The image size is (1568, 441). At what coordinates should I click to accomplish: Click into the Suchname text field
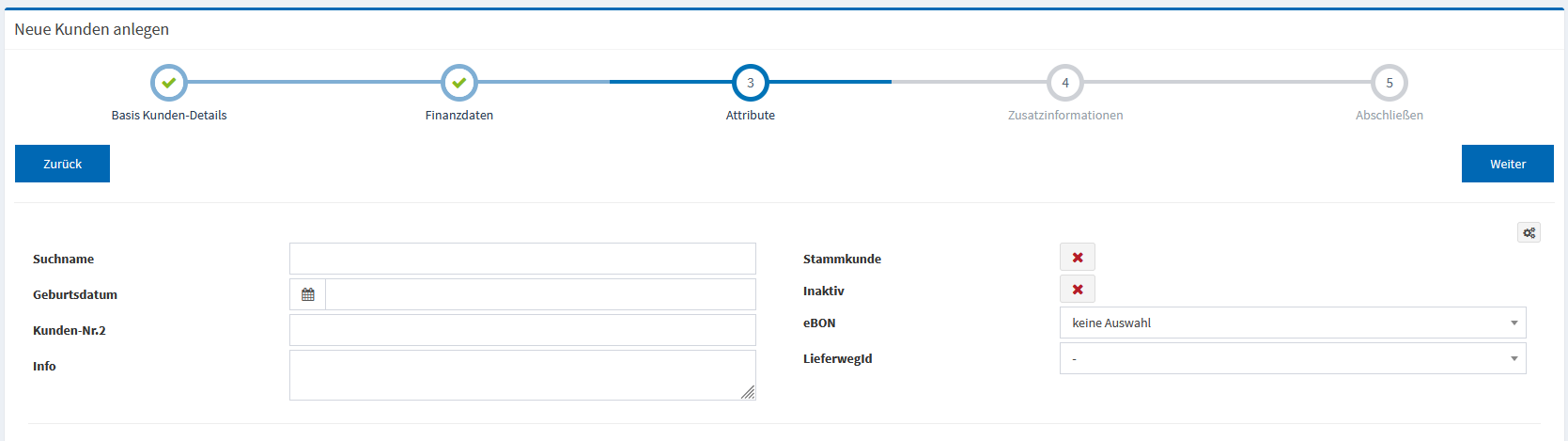point(522,259)
